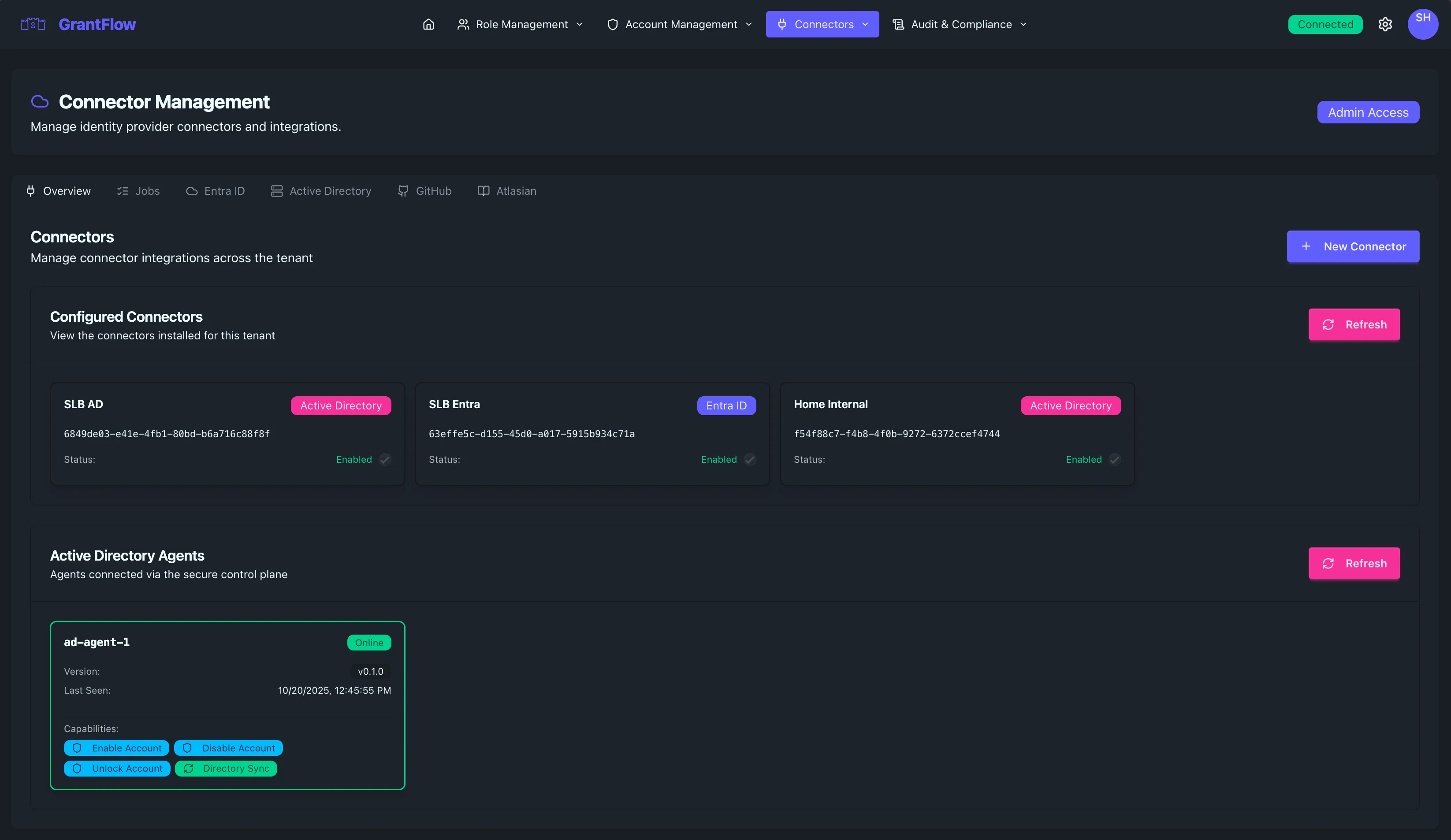Open the settings gear
This screenshot has width=1451, height=840.
[x=1385, y=24]
